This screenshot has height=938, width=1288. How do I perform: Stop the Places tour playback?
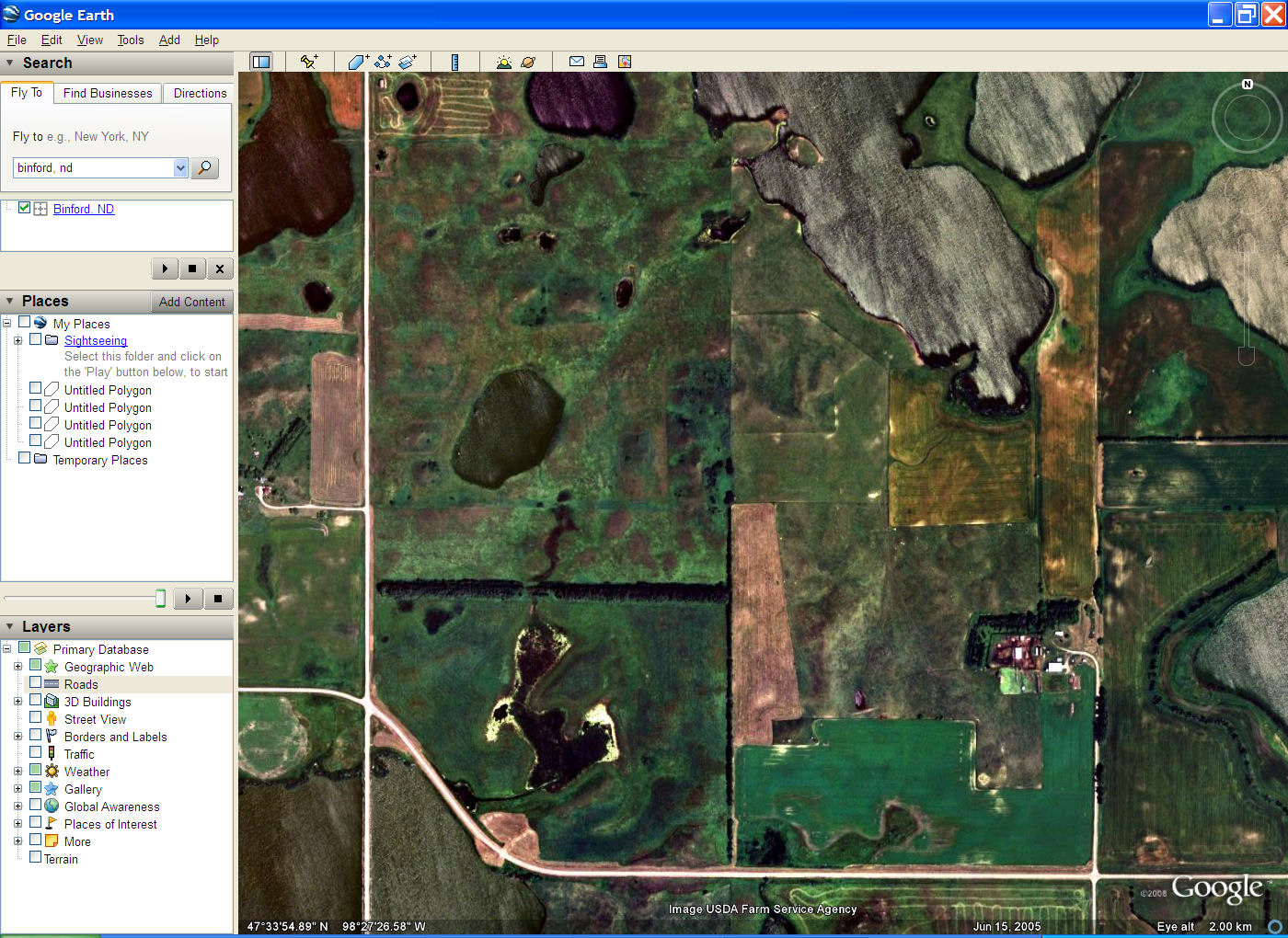point(218,599)
